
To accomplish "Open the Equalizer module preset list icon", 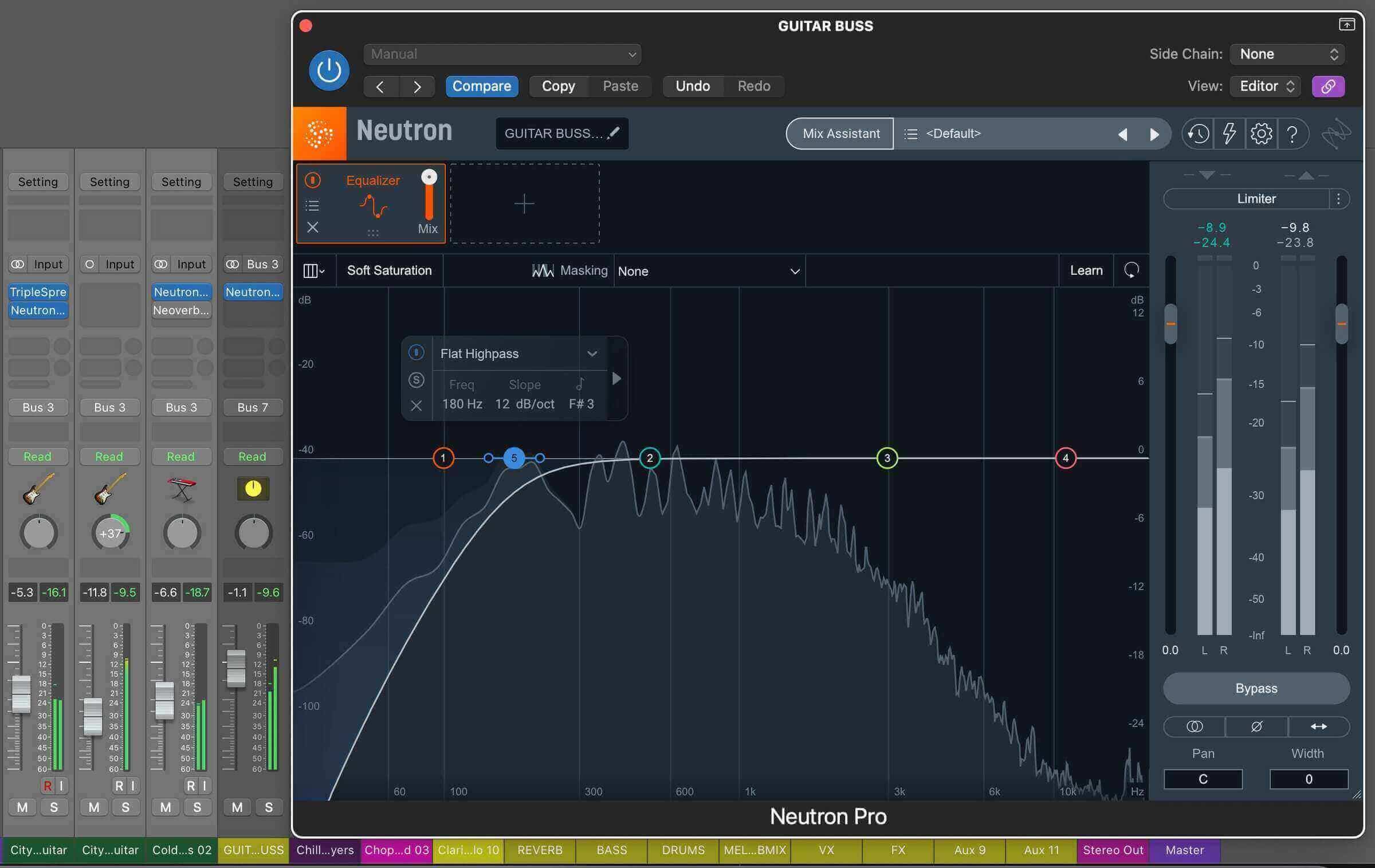I will pos(312,205).
